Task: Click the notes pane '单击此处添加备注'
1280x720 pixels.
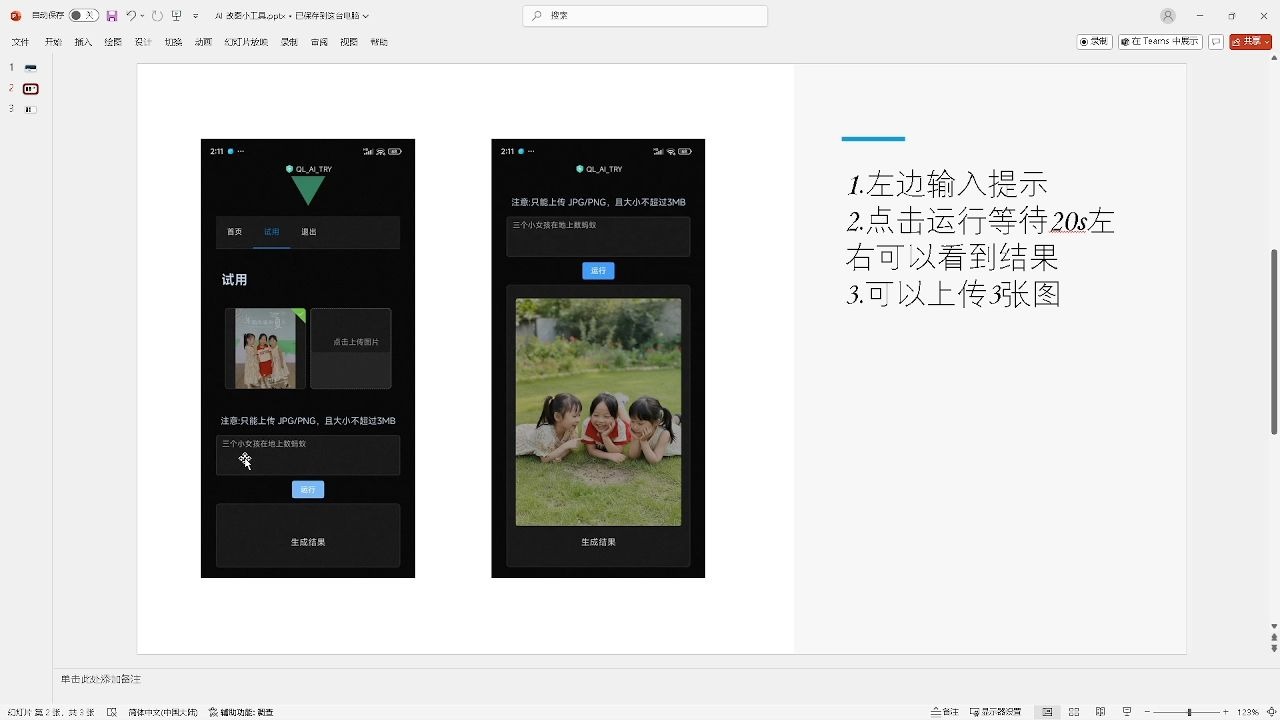Action: point(100,679)
